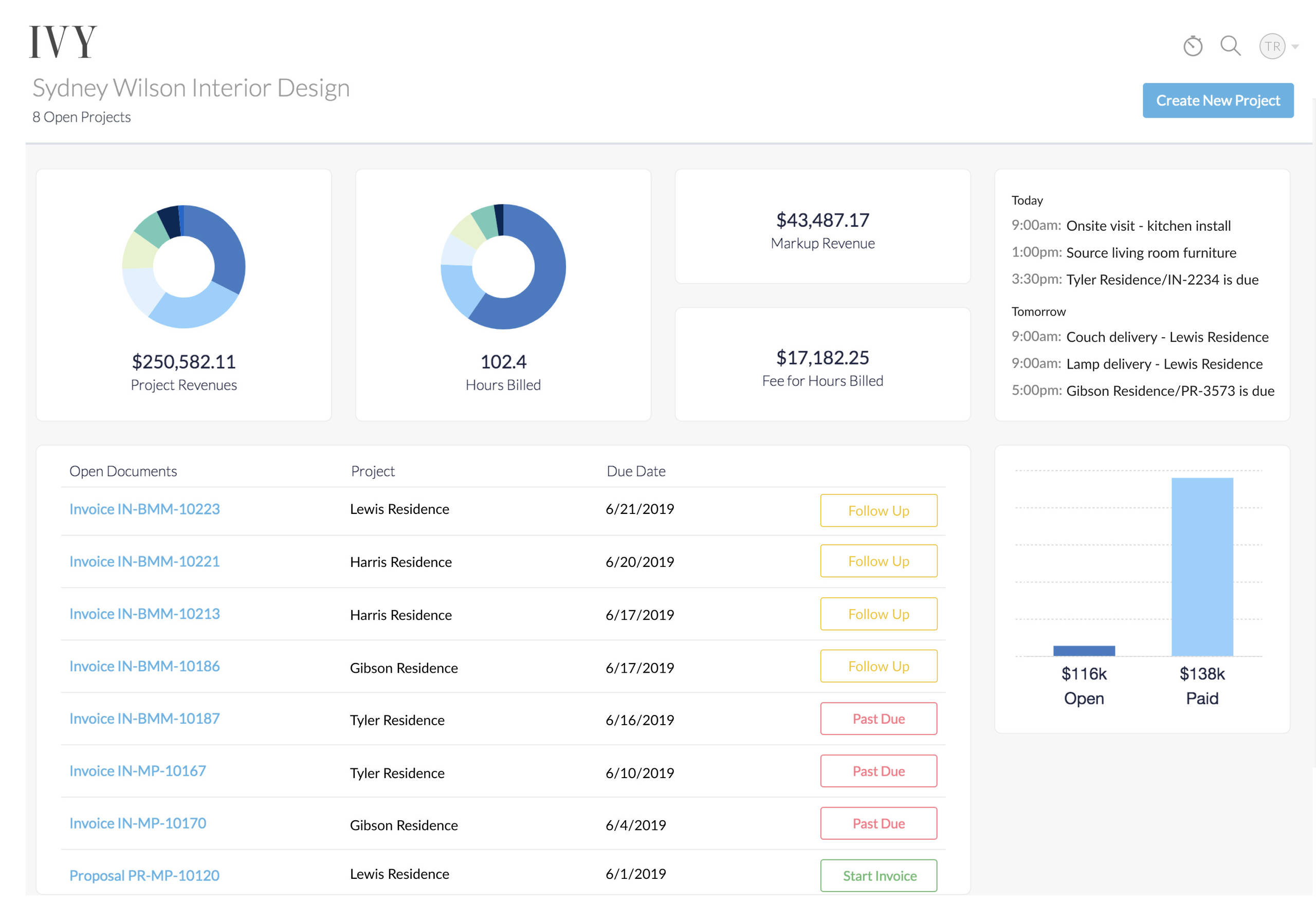Click the timer stopwatch icon
The width and height of the screenshot is (1316, 921).
click(x=1192, y=46)
